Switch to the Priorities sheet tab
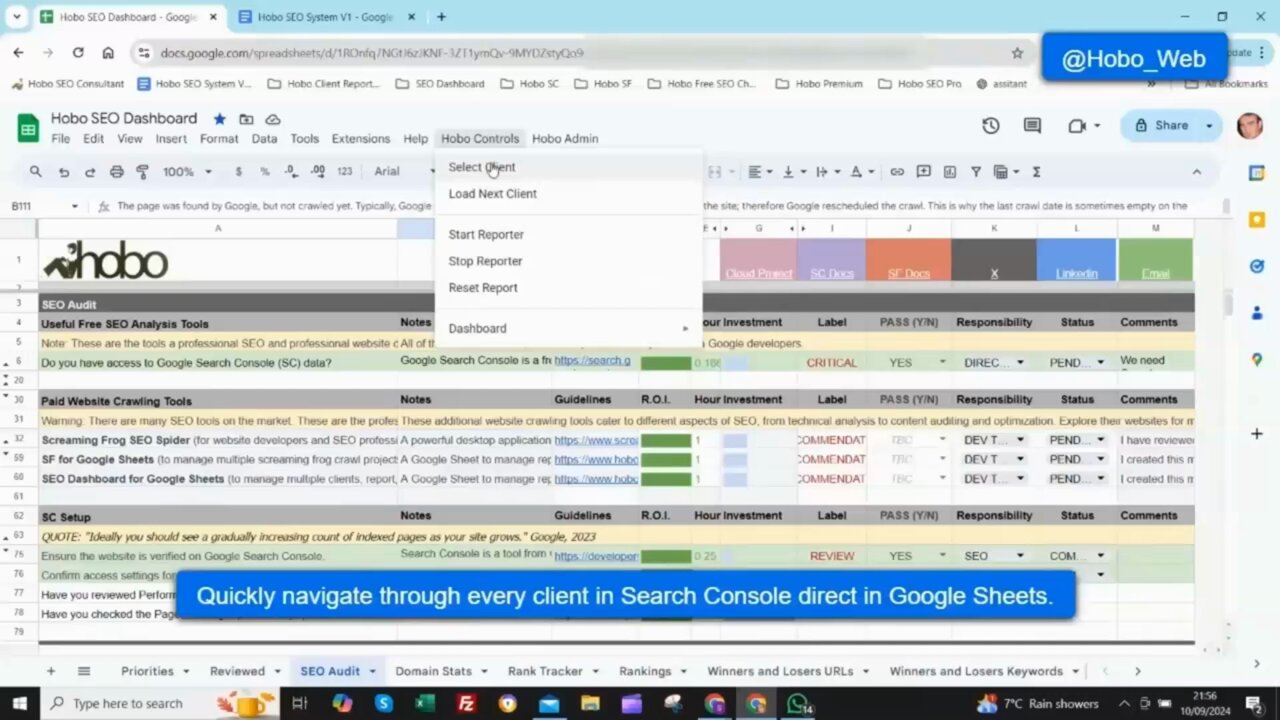 point(147,671)
